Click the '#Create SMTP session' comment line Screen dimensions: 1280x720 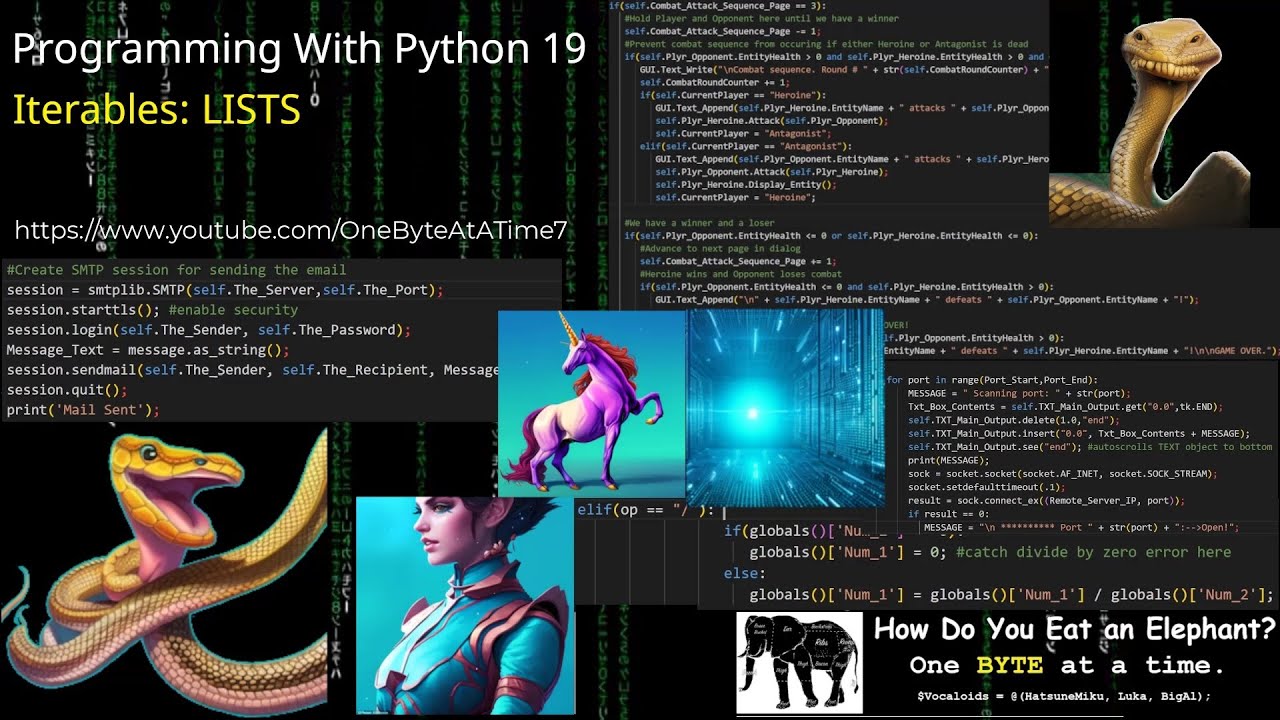(x=176, y=270)
